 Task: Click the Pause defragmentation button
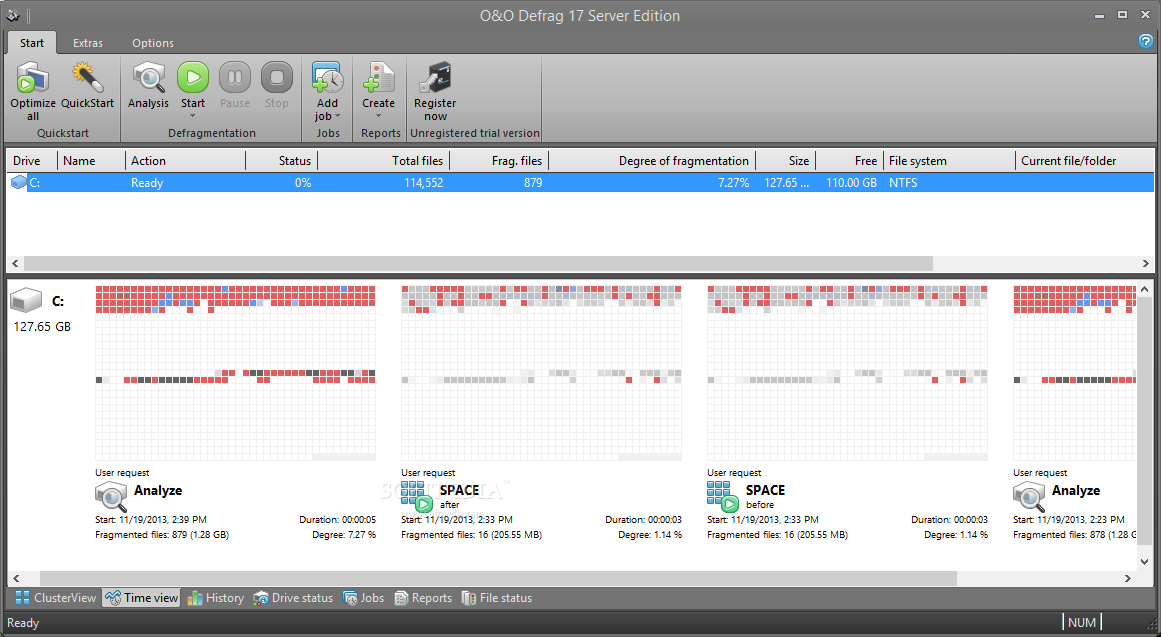235,77
